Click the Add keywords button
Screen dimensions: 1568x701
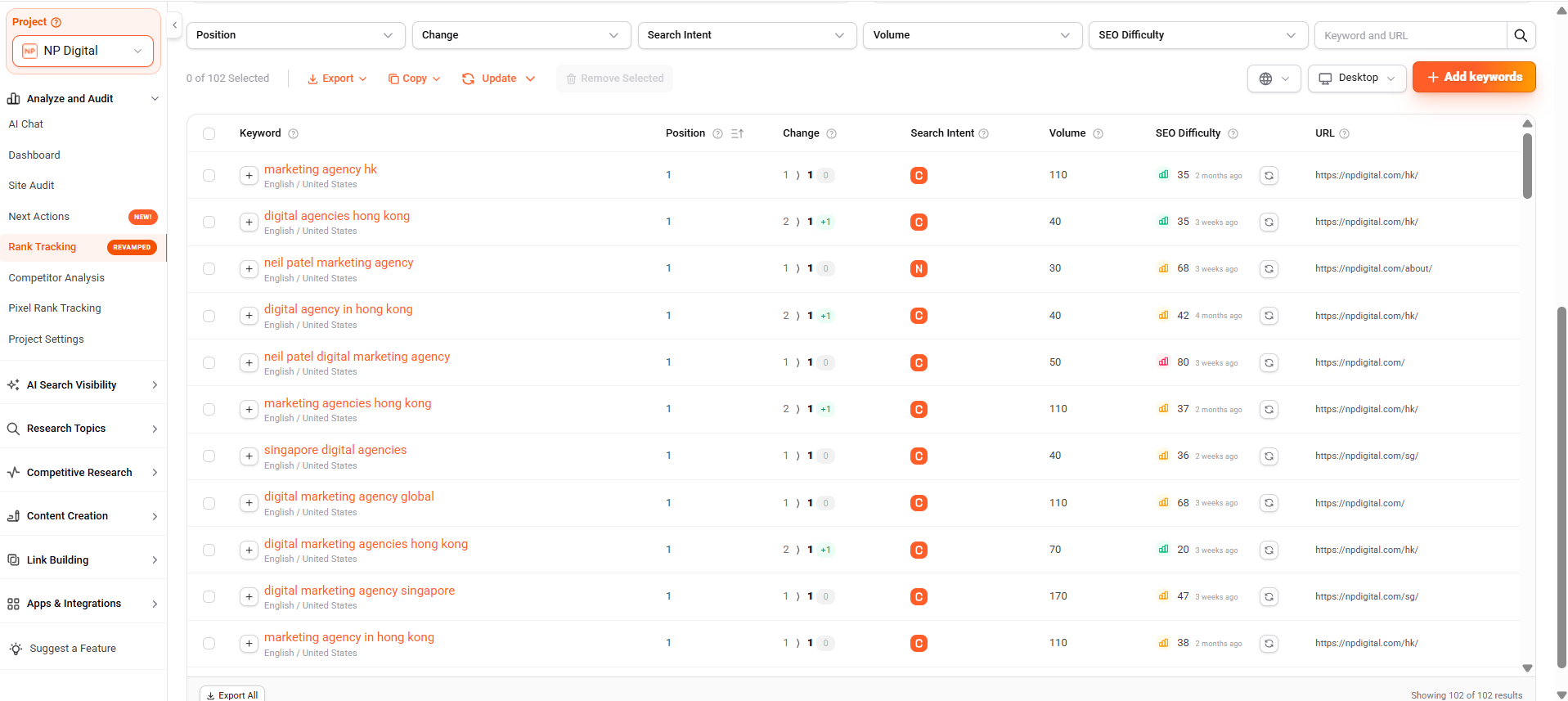tap(1474, 77)
